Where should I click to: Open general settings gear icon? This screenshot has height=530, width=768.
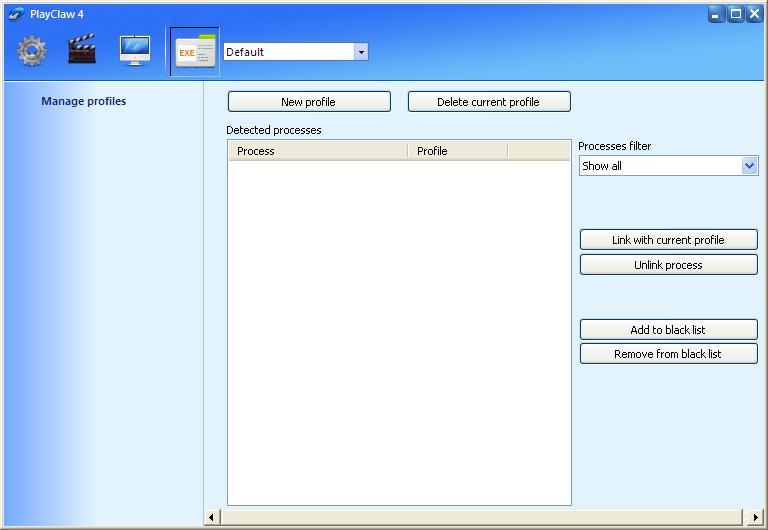pos(32,51)
